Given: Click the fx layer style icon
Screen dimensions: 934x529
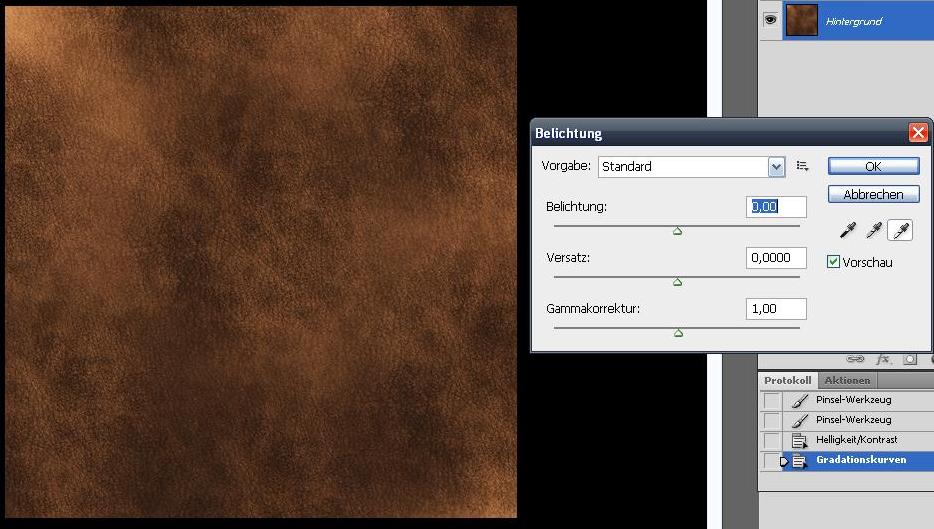Looking at the screenshot, I should (x=883, y=359).
